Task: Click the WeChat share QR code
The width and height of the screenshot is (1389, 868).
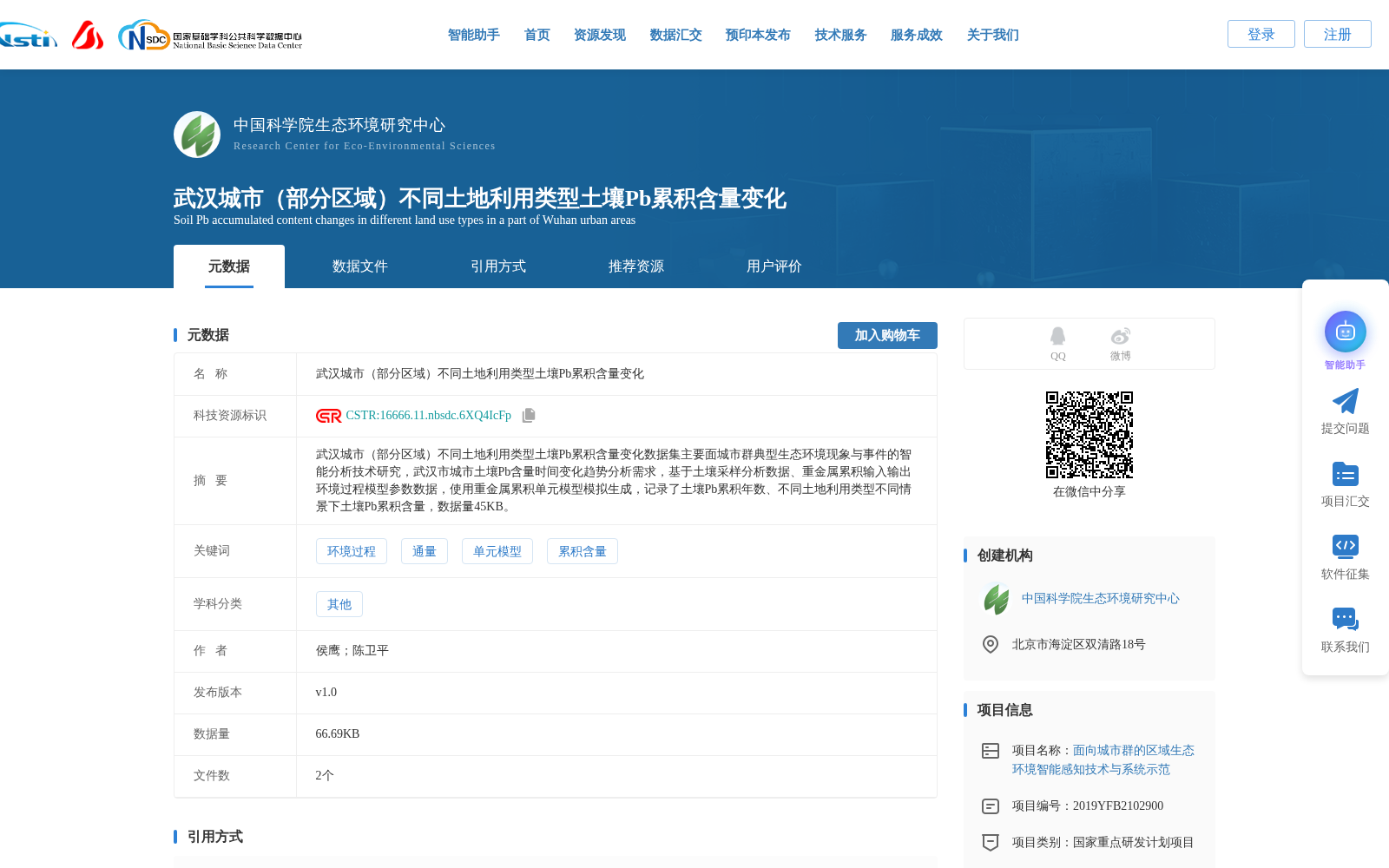Action: [x=1089, y=435]
